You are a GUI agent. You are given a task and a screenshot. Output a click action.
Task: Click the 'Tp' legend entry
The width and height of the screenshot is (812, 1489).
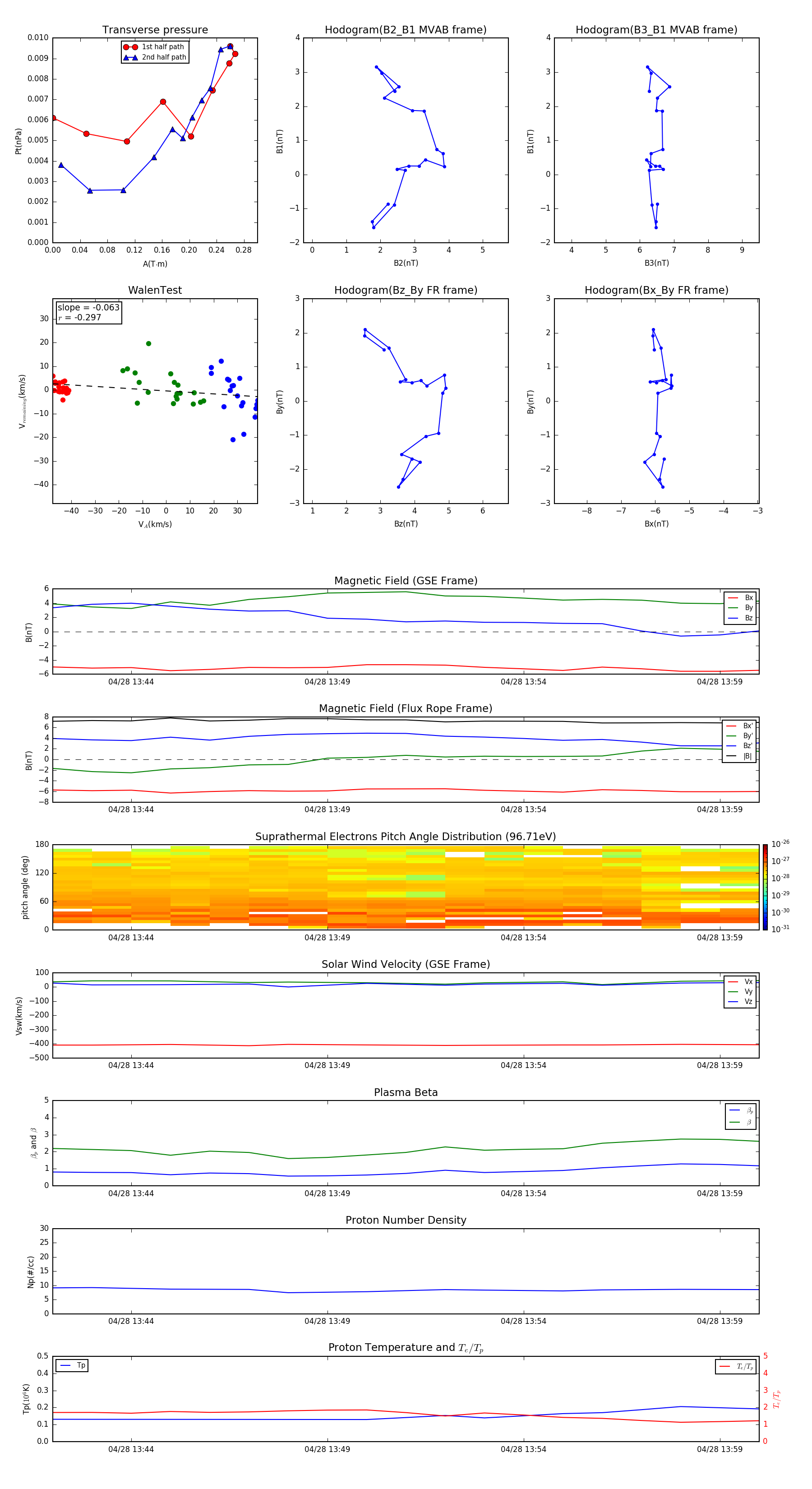tap(73, 1365)
